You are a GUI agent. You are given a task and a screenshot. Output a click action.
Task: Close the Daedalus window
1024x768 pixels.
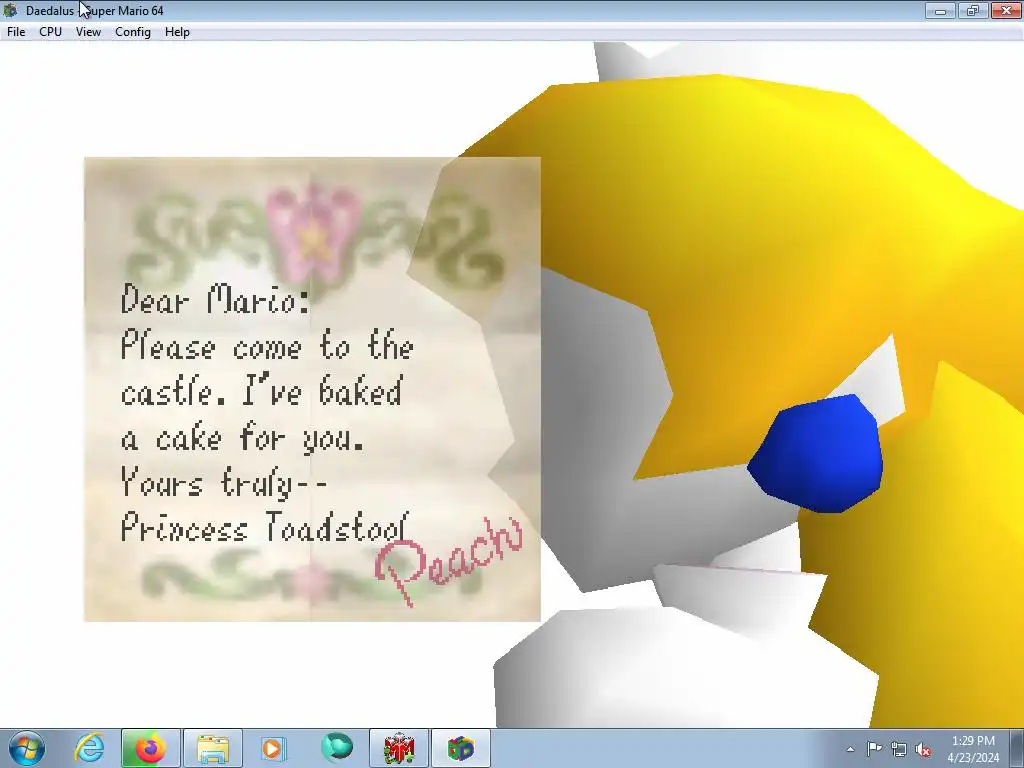[1006, 10]
